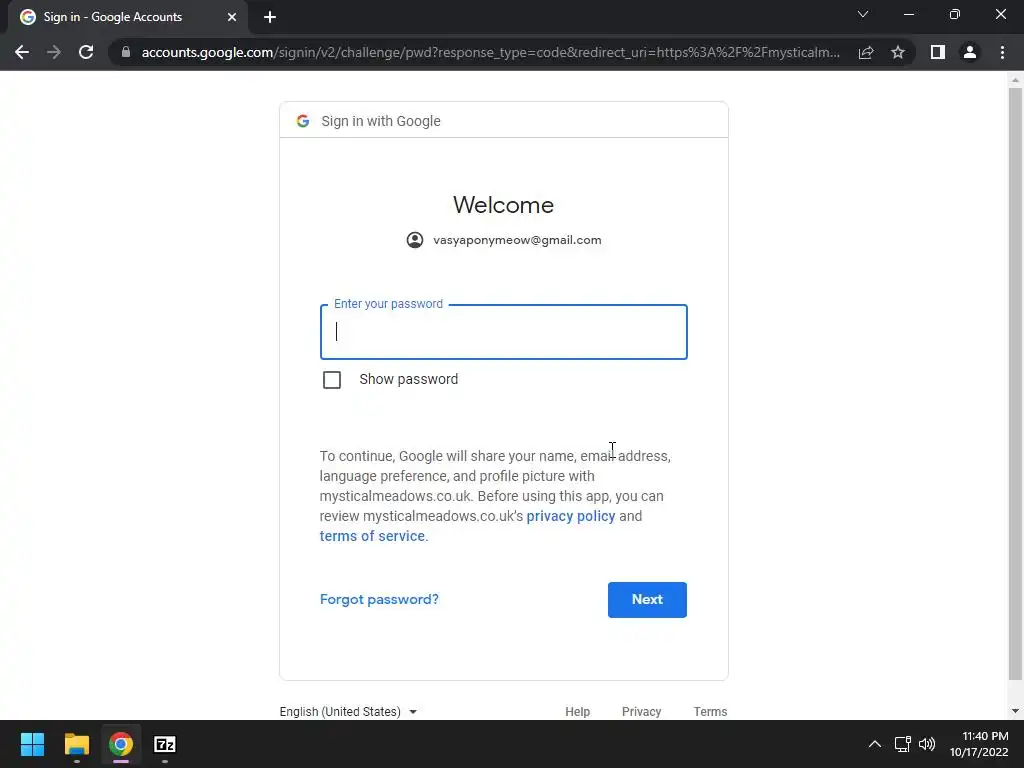Screen dimensions: 1024x768
Task: Minimize the Chrome window
Action: tap(908, 14)
